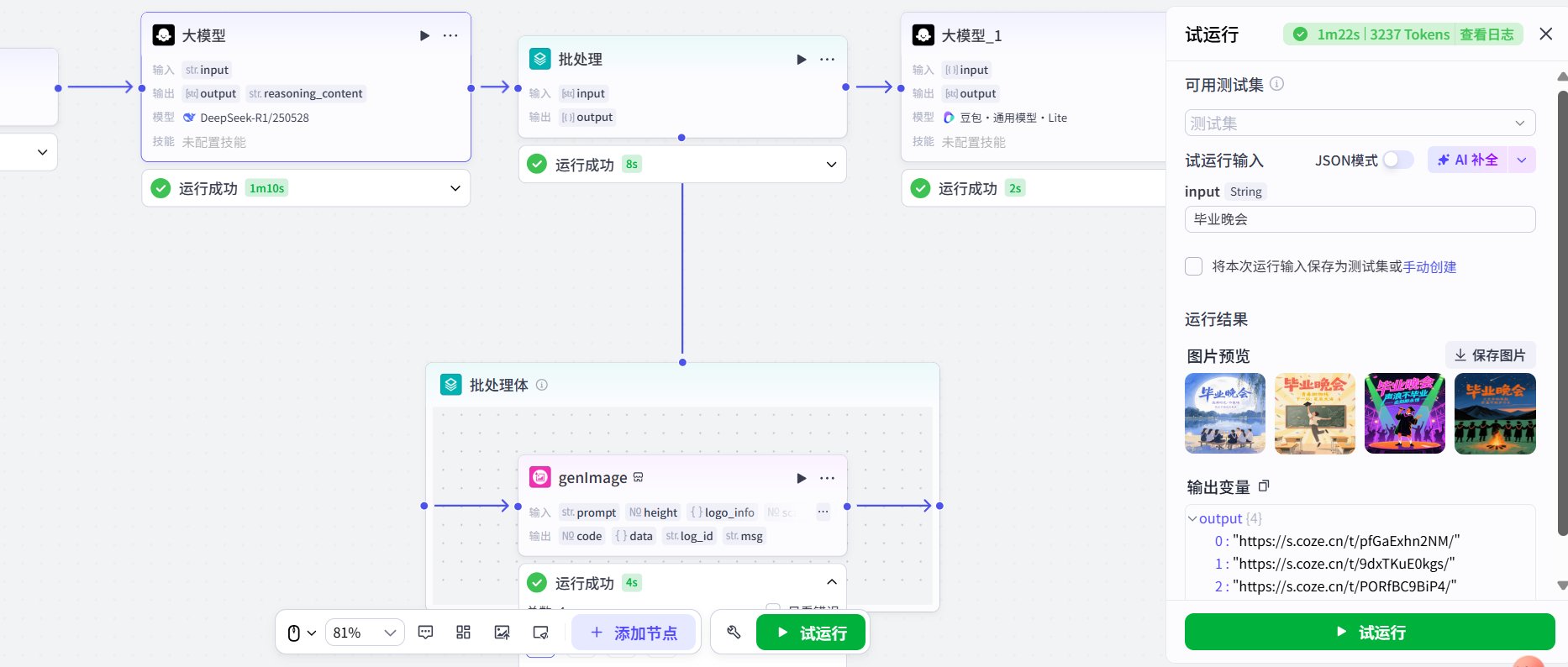The height and width of the screenshot is (667, 1568).
Task: Click the comment icon in the bottom toolbar
Action: point(426,633)
